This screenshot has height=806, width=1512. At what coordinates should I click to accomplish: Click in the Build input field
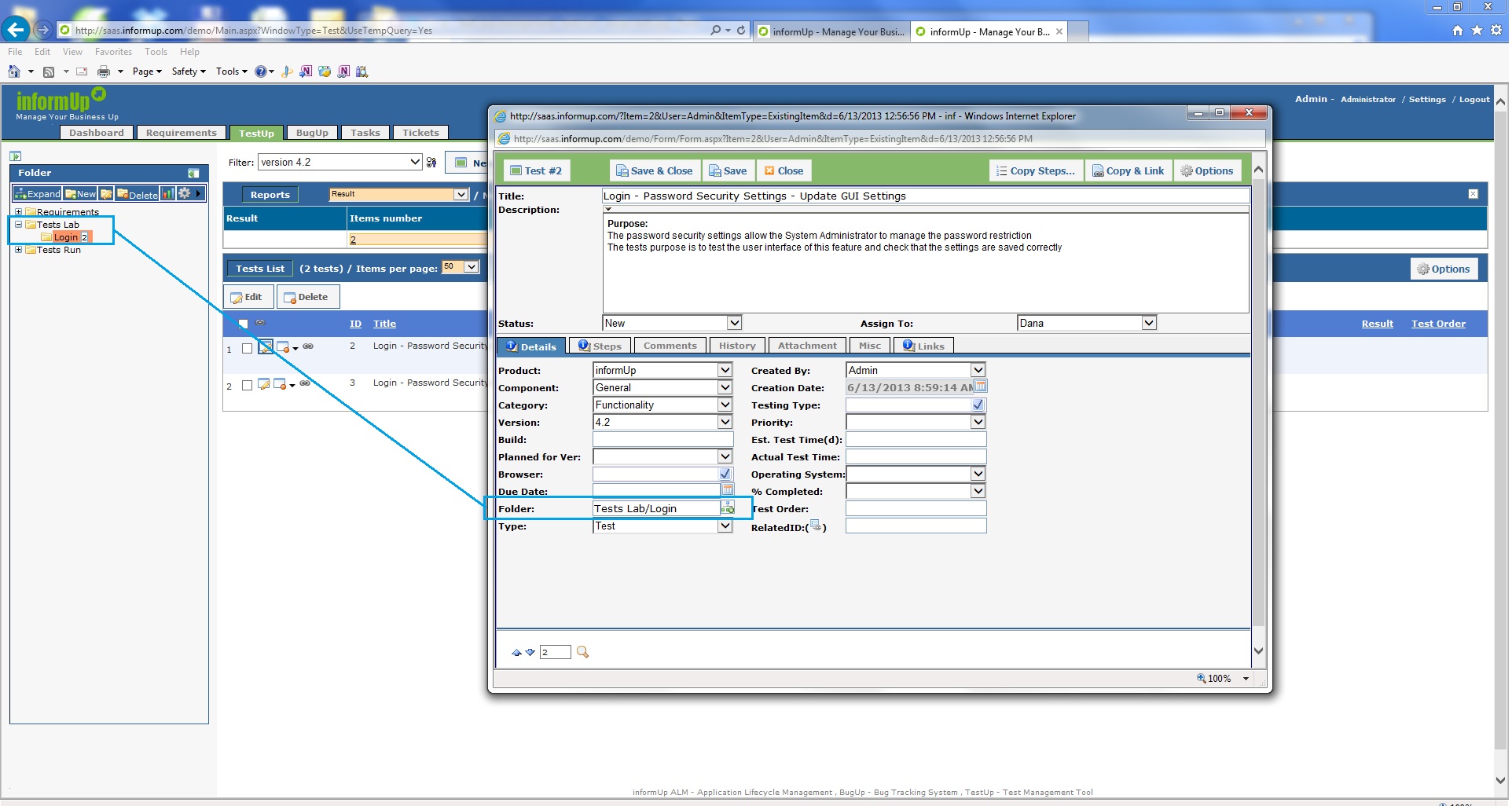pos(662,439)
